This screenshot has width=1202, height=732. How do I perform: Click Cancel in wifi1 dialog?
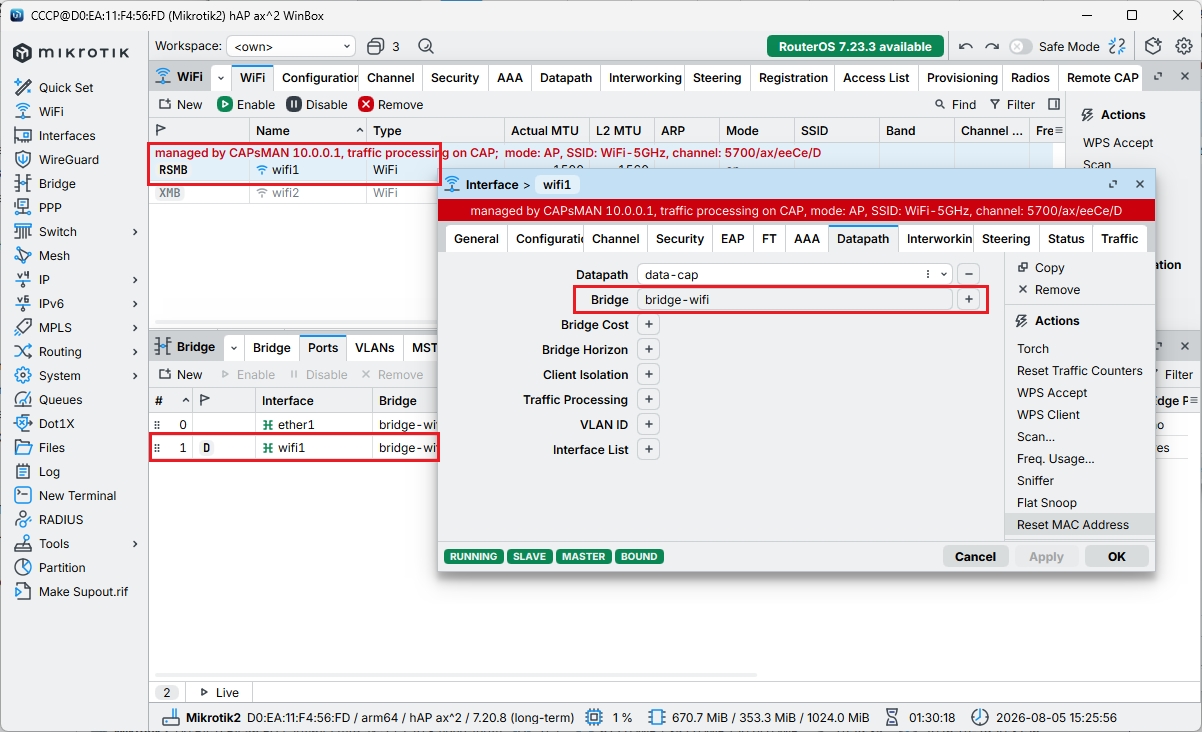[x=975, y=557]
